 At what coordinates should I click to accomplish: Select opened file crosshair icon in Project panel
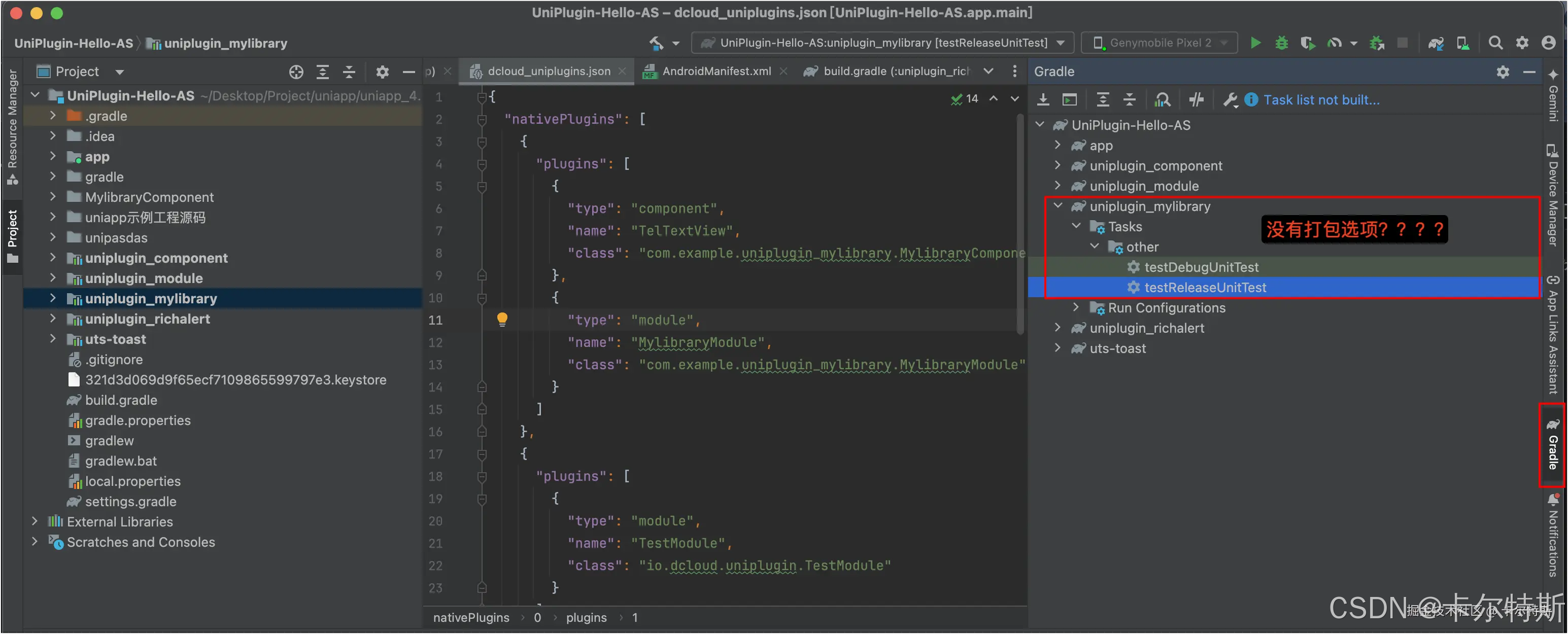pyautogui.click(x=296, y=72)
